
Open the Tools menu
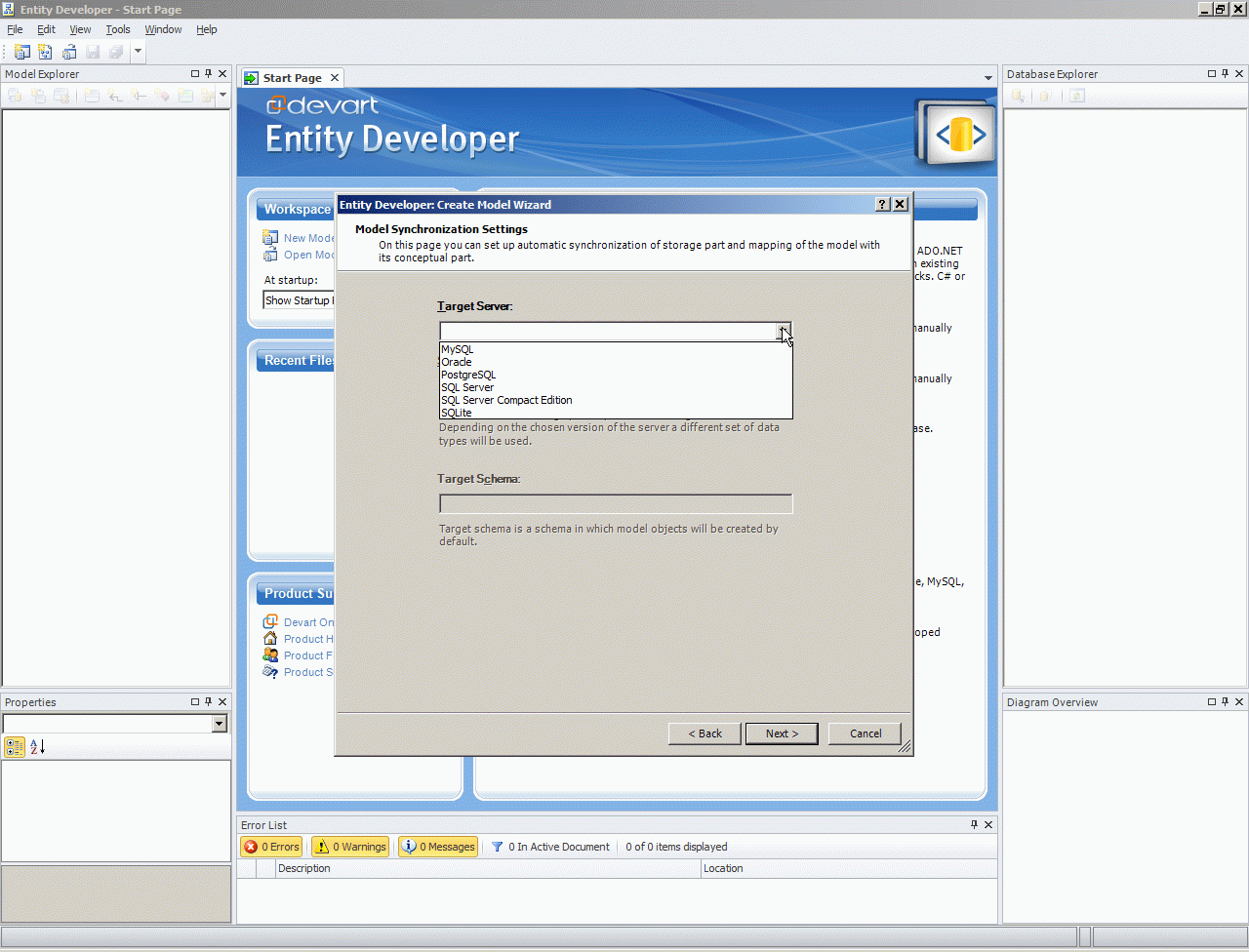coord(118,29)
